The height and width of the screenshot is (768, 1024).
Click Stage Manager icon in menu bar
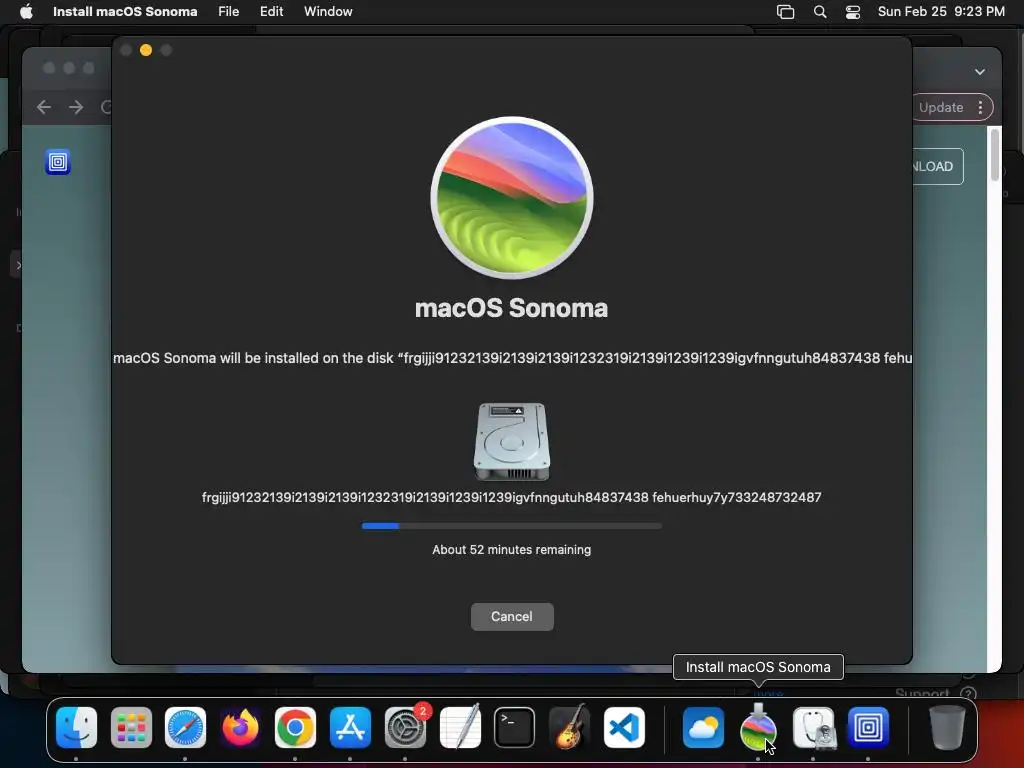point(785,12)
